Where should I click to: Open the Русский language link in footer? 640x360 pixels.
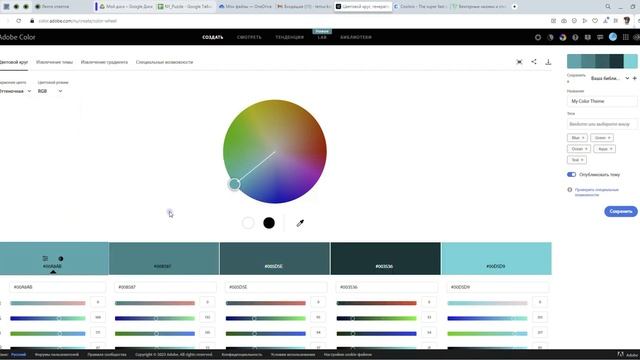[18, 354]
